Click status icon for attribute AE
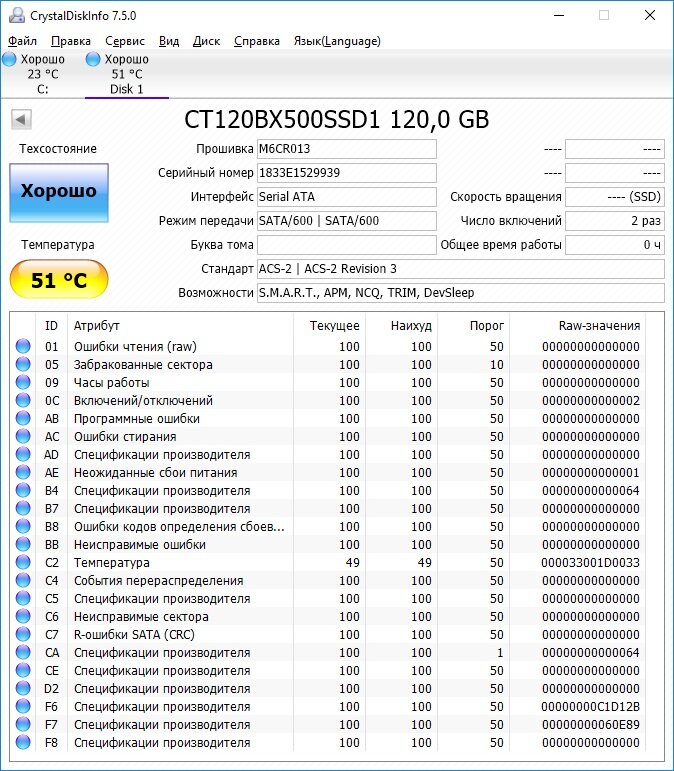 23,472
